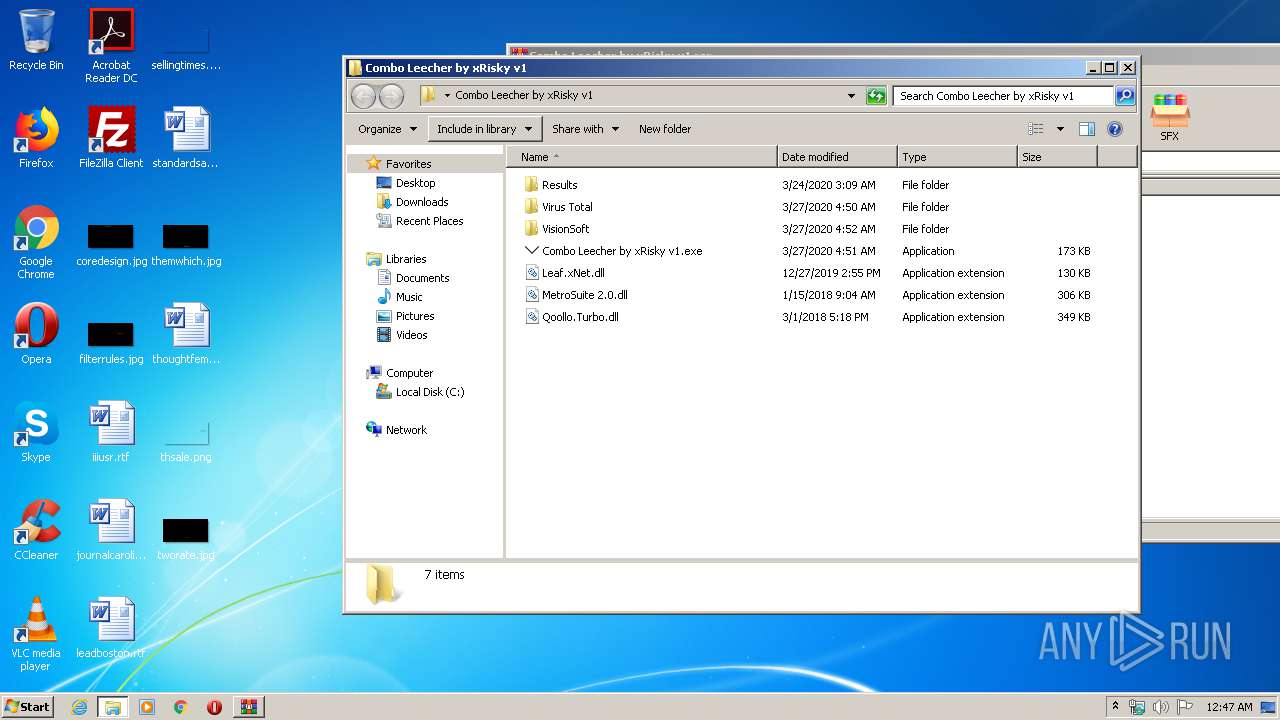
Task: Open the Explorer help button
Action: click(x=1115, y=129)
